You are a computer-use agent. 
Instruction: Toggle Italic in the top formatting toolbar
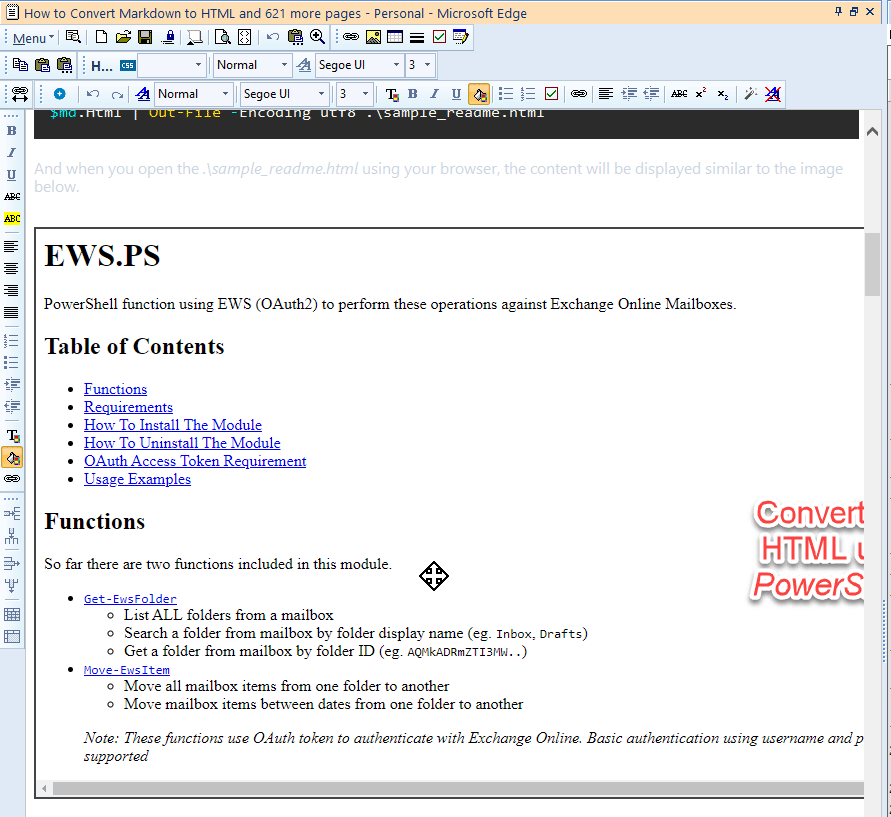click(435, 94)
